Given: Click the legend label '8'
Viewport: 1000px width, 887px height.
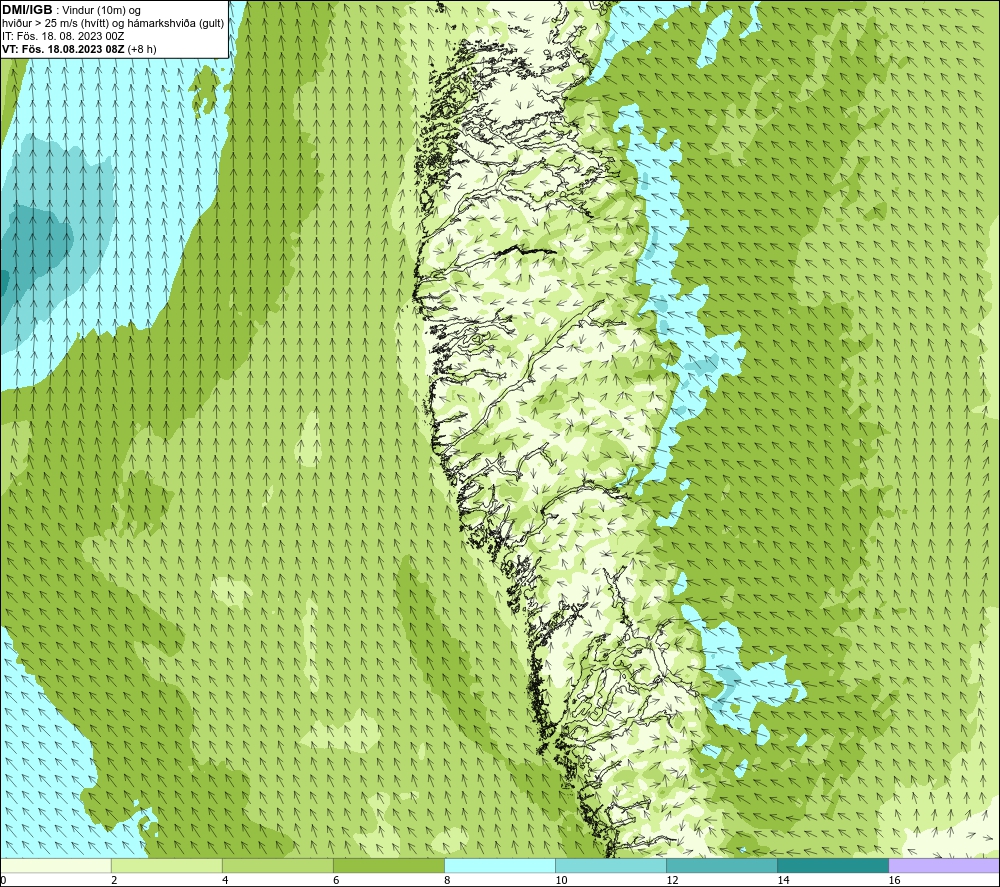Looking at the screenshot, I should pyautogui.click(x=447, y=881).
